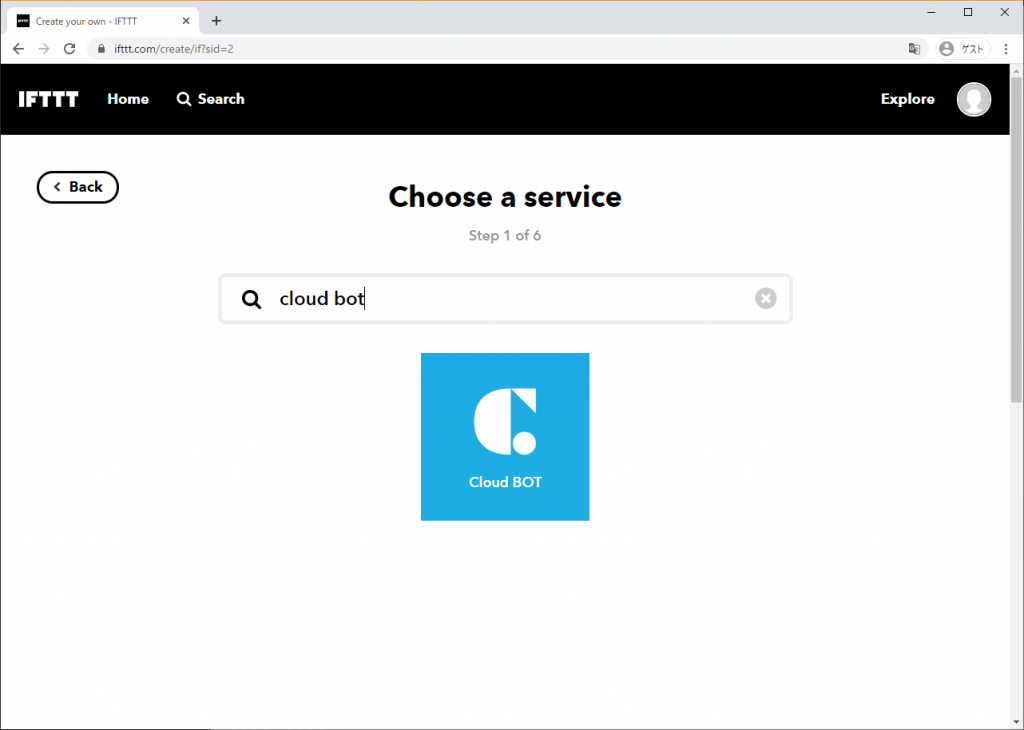Click the 'Choose a service' heading
The height and width of the screenshot is (730, 1024).
[505, 197]
